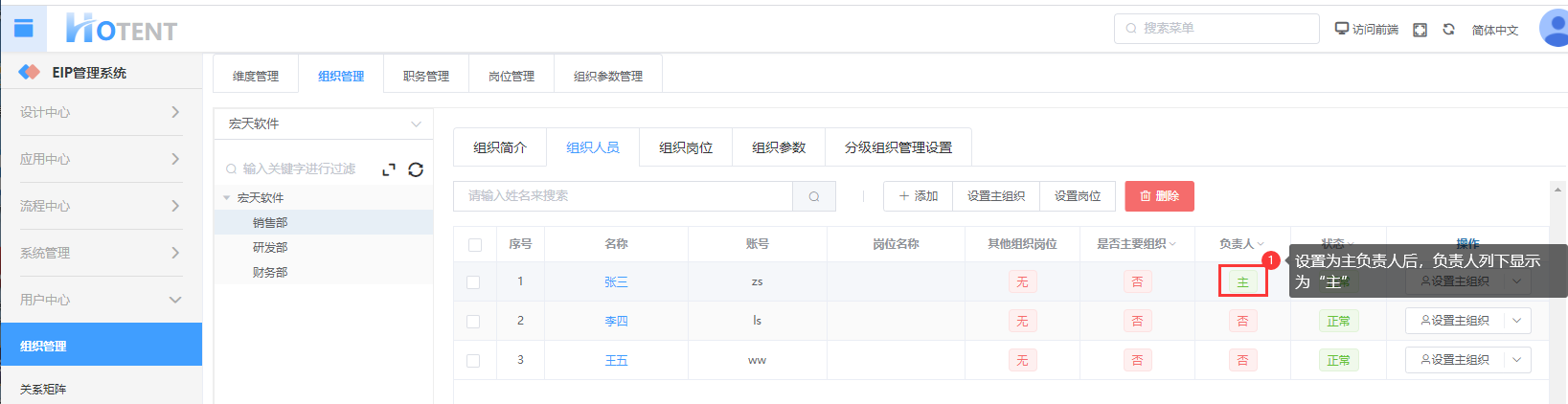Switch to the 岗位管理 tab

(x=511, y=76)
